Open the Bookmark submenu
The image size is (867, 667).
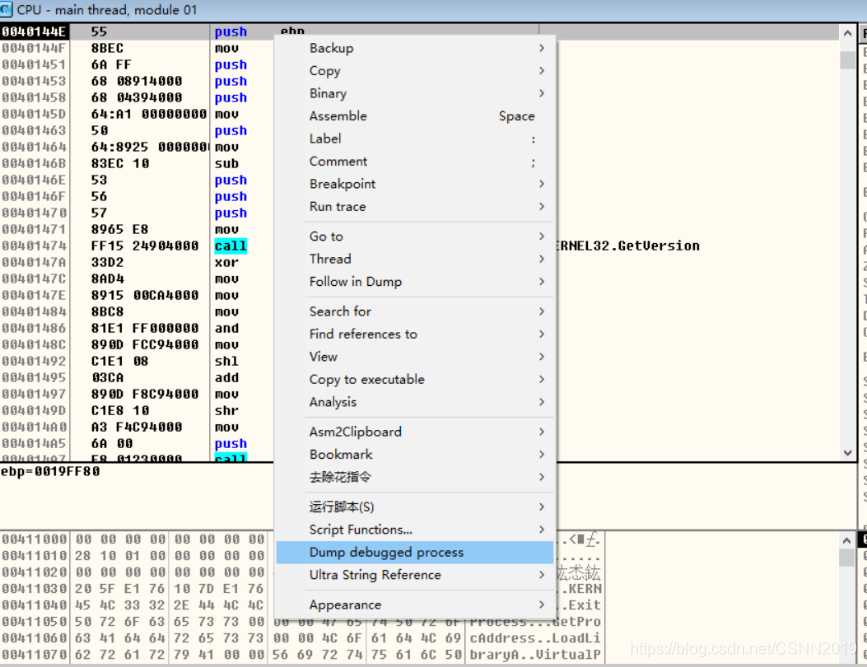415,455
